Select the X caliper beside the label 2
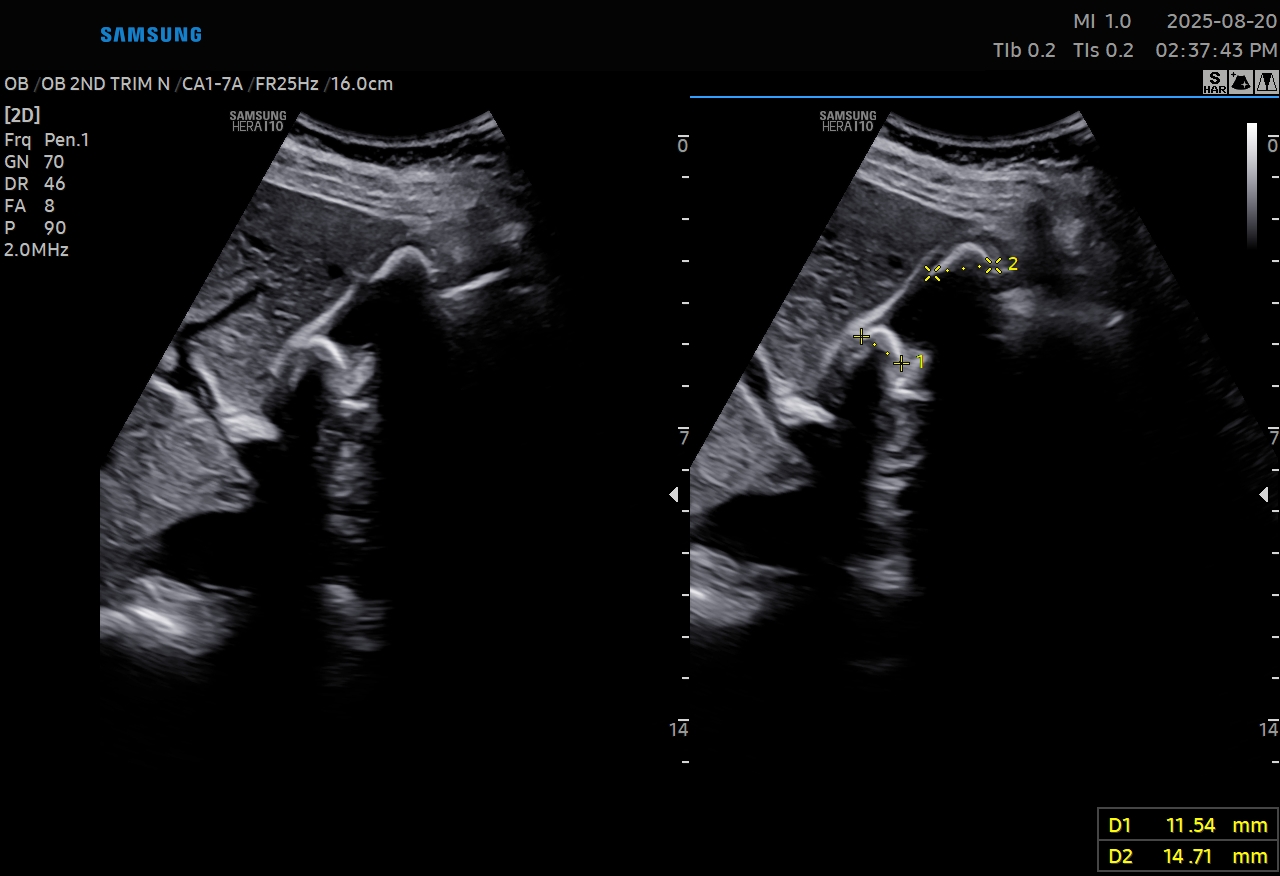Viewport: 1280px width, 876px height. 993,265
